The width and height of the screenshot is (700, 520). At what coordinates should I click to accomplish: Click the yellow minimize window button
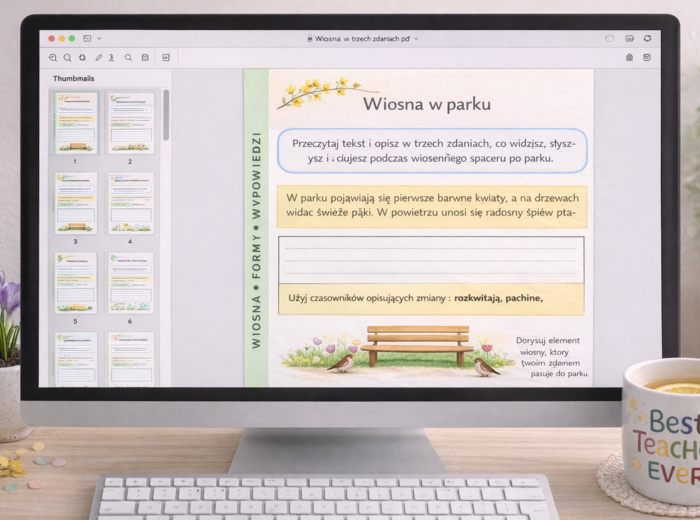click(x=62, y=38)
